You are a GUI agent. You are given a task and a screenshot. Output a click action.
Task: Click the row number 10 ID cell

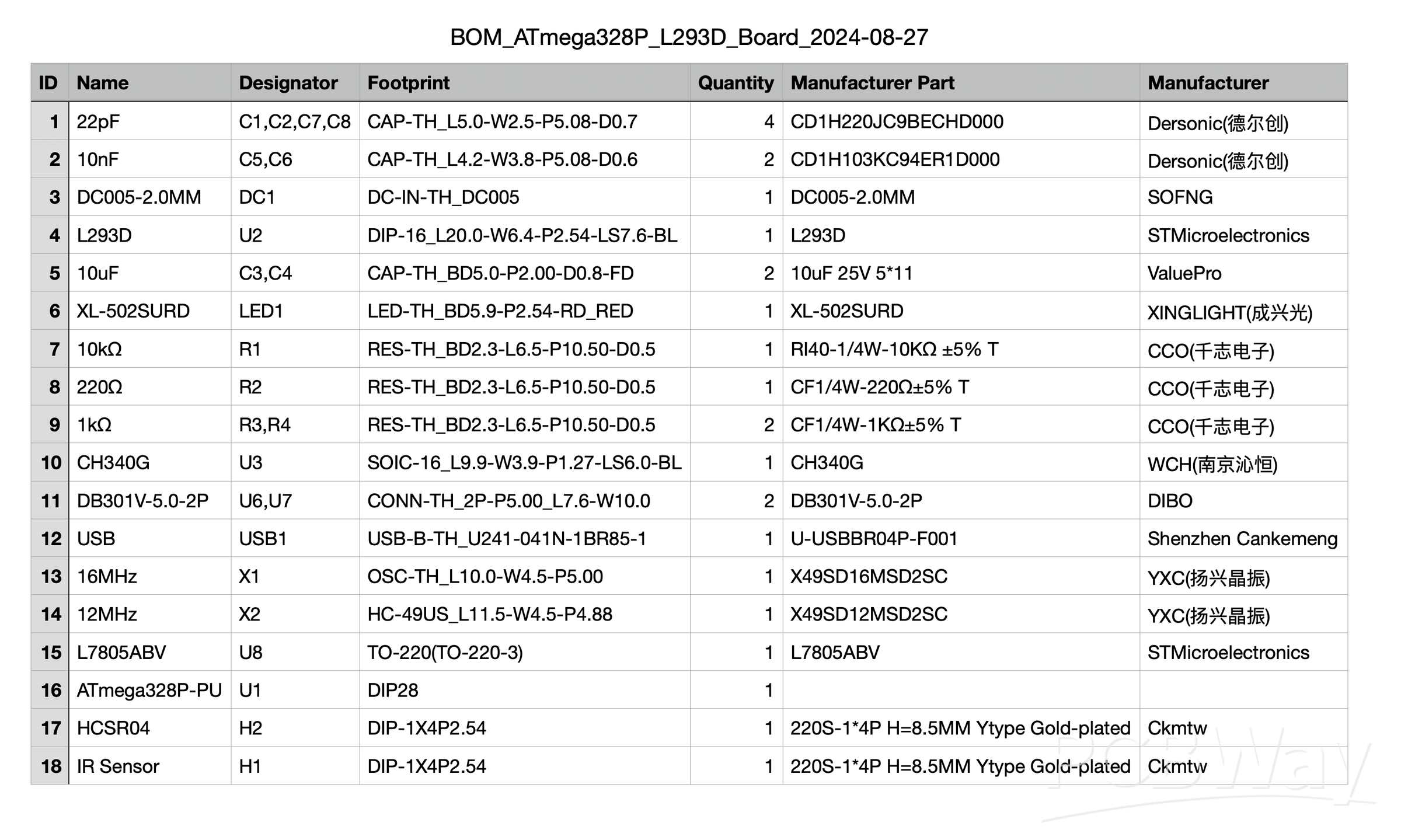click(51, 463)
